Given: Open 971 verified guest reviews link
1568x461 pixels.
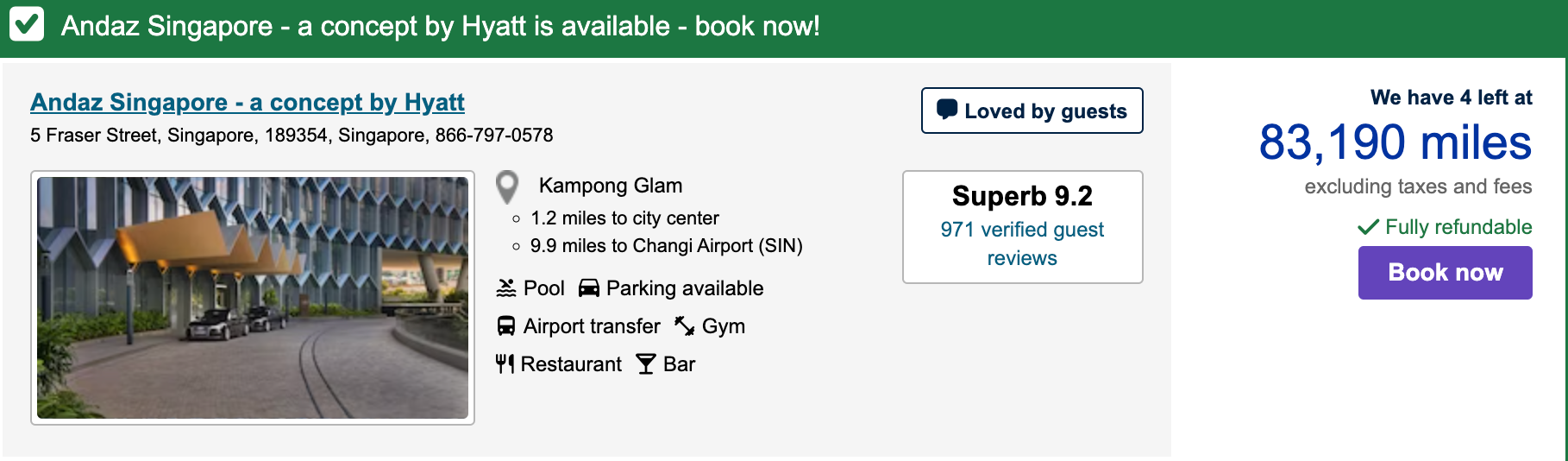Looking at the screenshot, I should tap(1022, 243).
